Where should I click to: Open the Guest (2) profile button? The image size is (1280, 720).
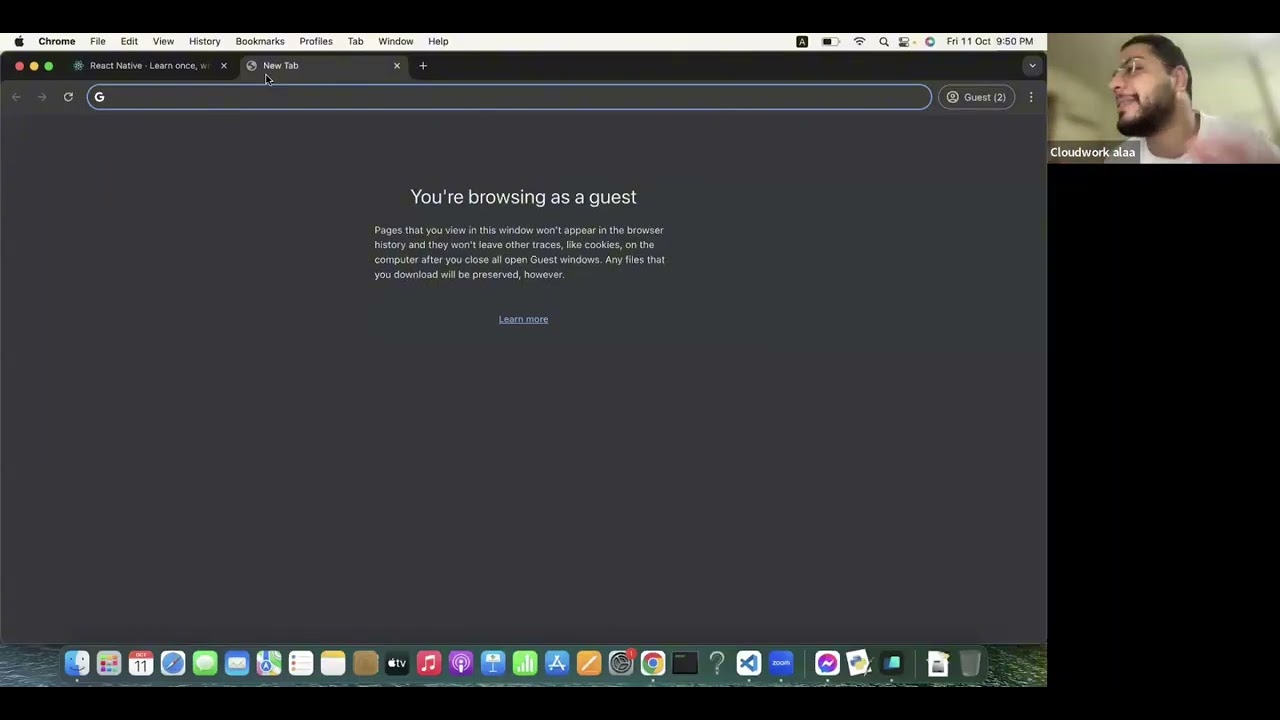coord(976,97)
